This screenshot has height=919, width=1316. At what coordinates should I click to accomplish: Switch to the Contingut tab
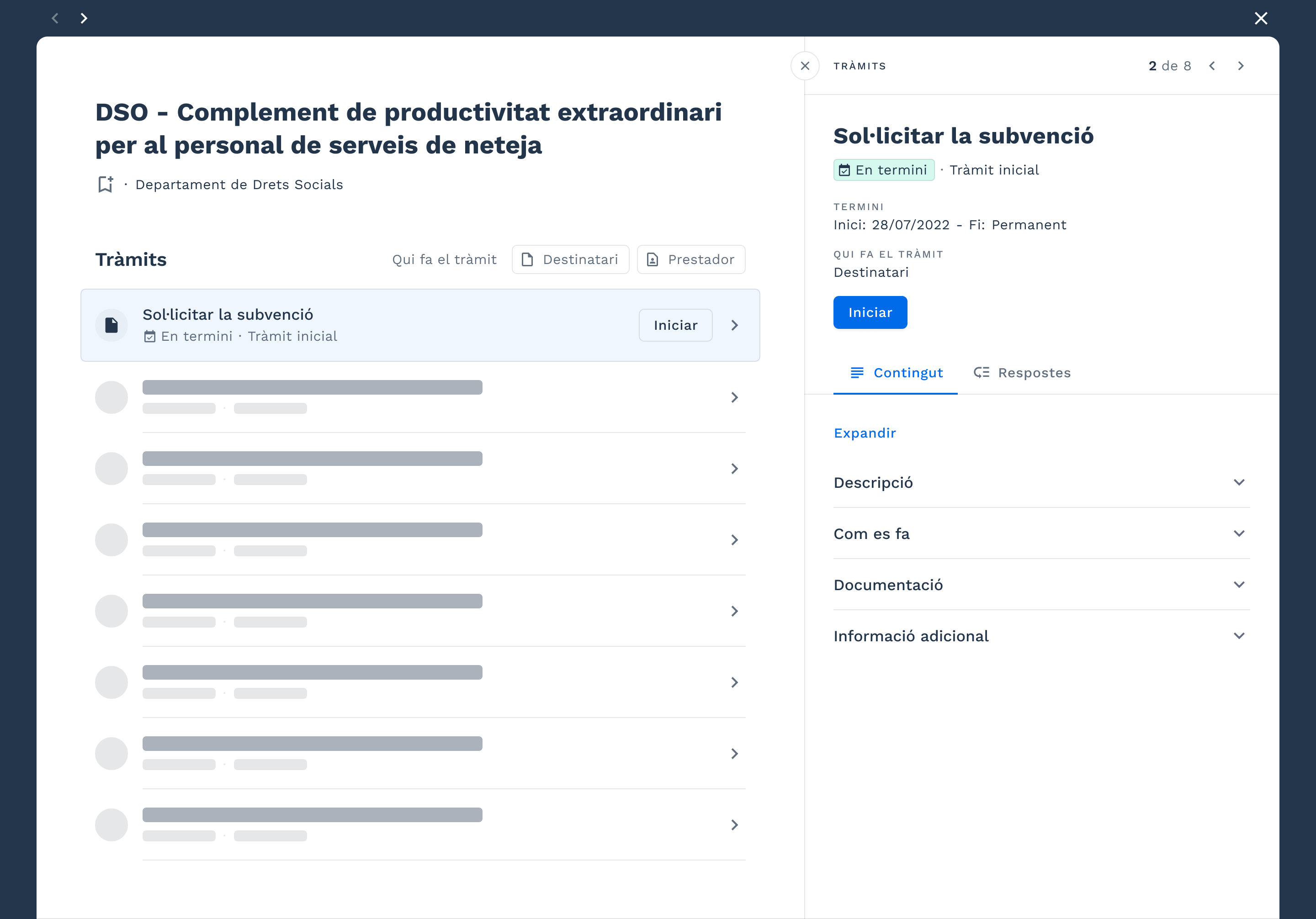click(896, 373)
